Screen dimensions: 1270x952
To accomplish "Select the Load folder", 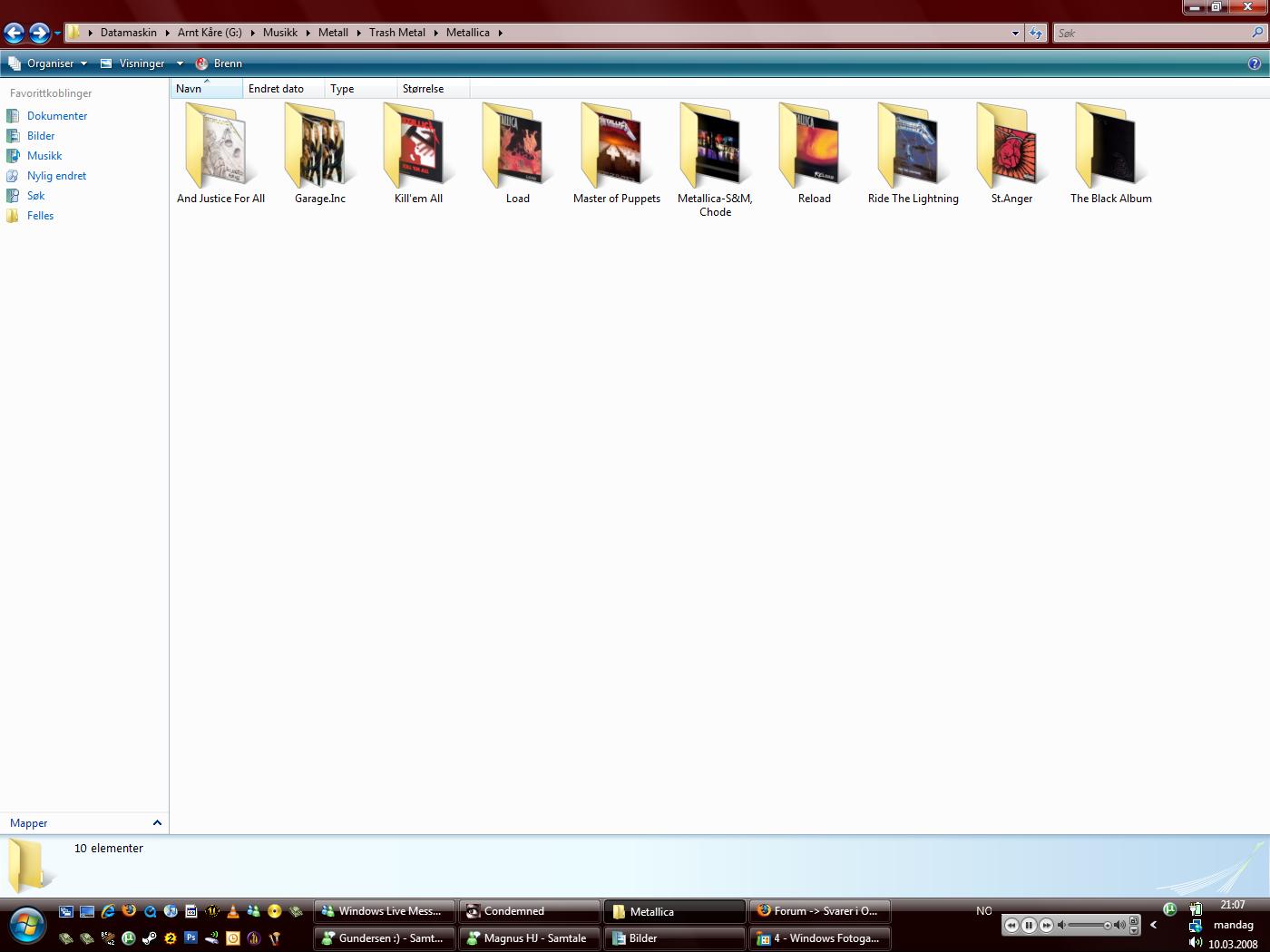I will (x=518, y=152).
